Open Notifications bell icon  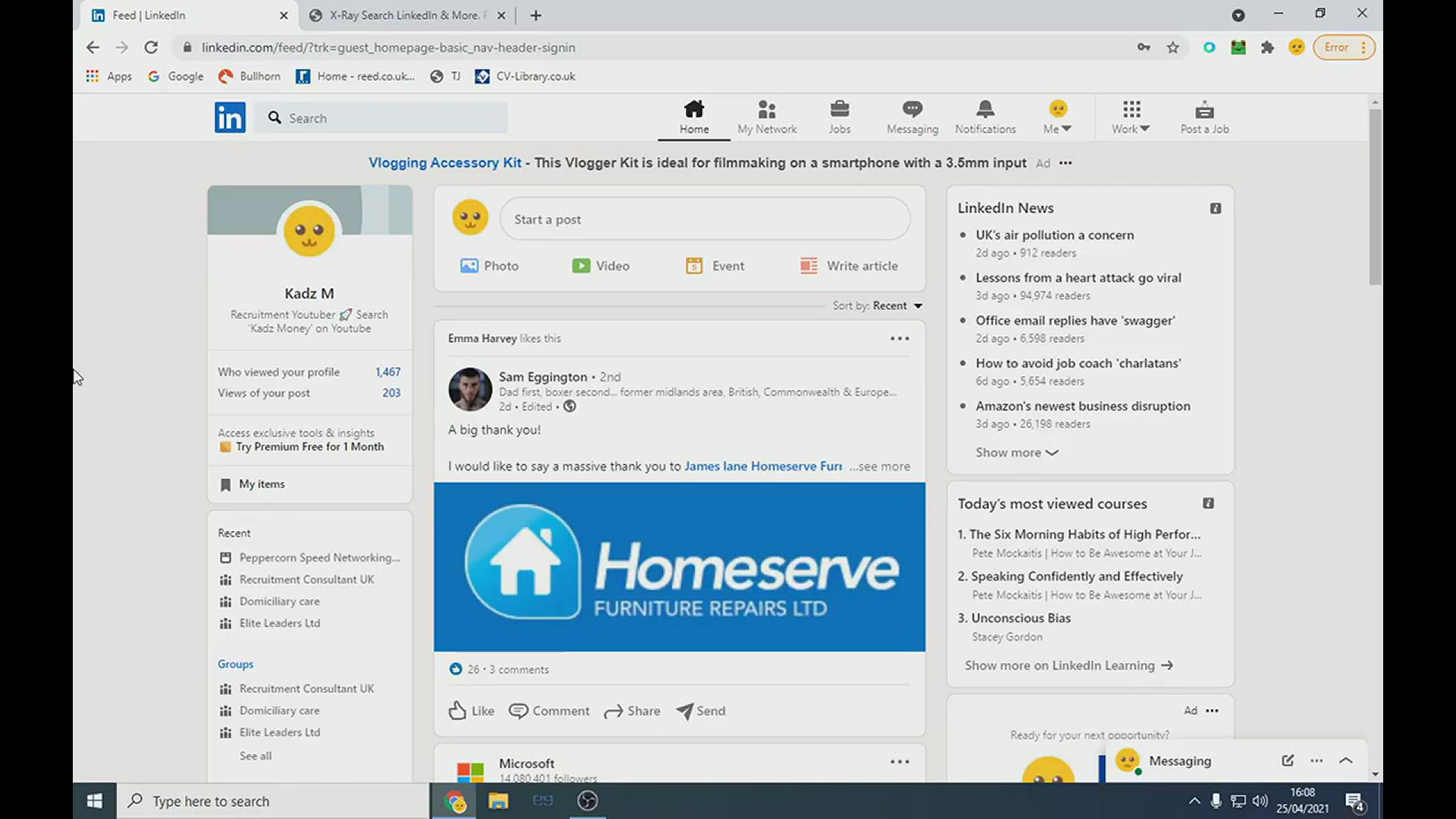point(985,110)
